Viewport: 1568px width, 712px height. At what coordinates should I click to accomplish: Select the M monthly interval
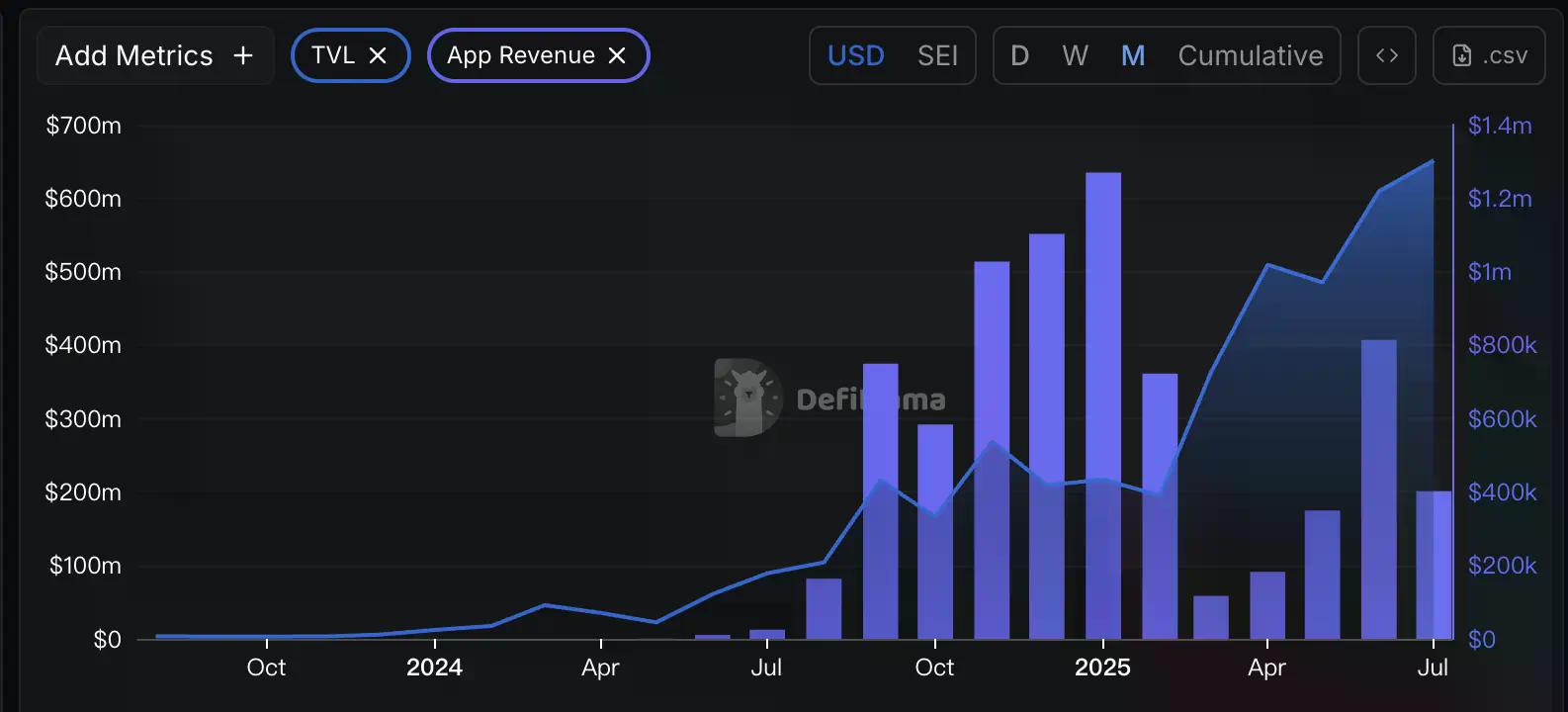click(x=1133, y=55)
